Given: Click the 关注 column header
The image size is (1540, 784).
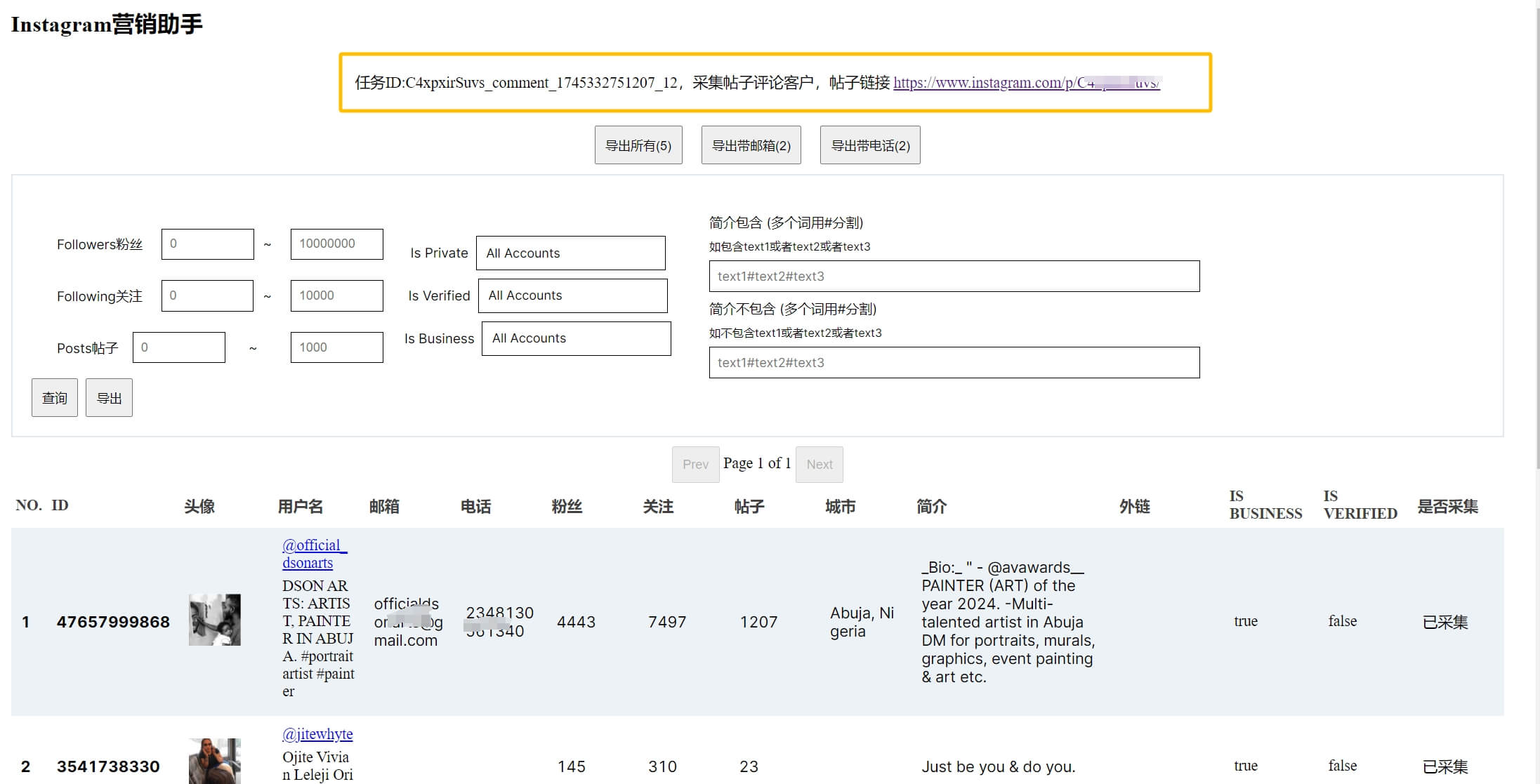Looking at the screenshot, I should 658,507.
